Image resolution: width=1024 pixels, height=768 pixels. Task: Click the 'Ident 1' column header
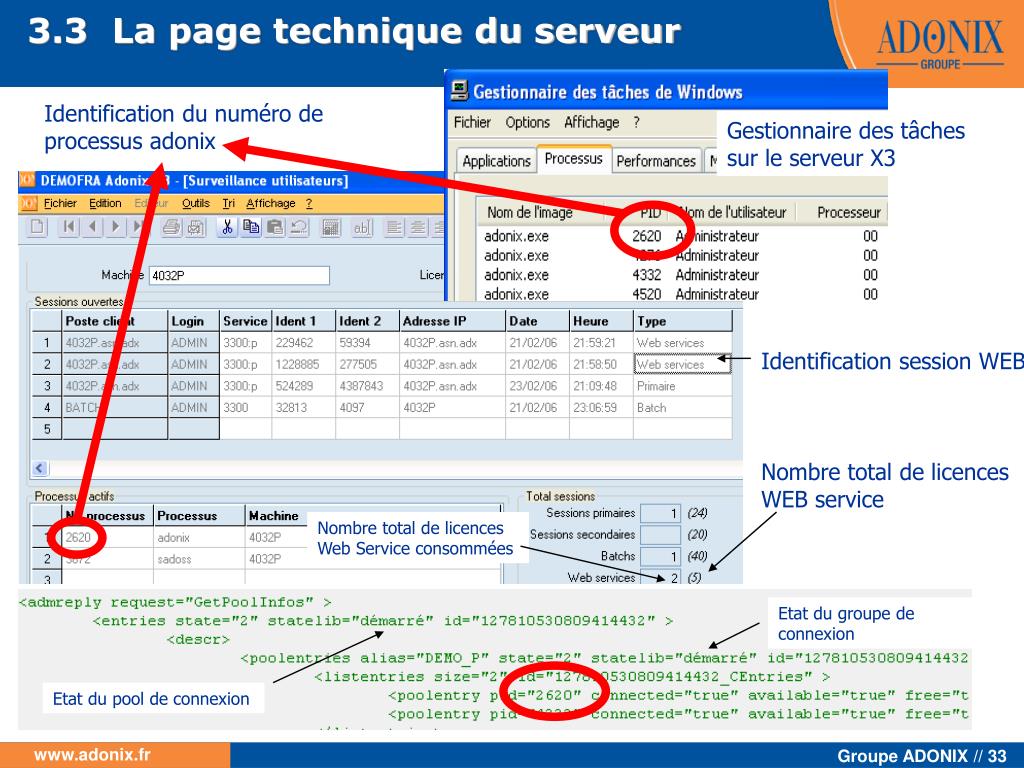tap(304, 321)
